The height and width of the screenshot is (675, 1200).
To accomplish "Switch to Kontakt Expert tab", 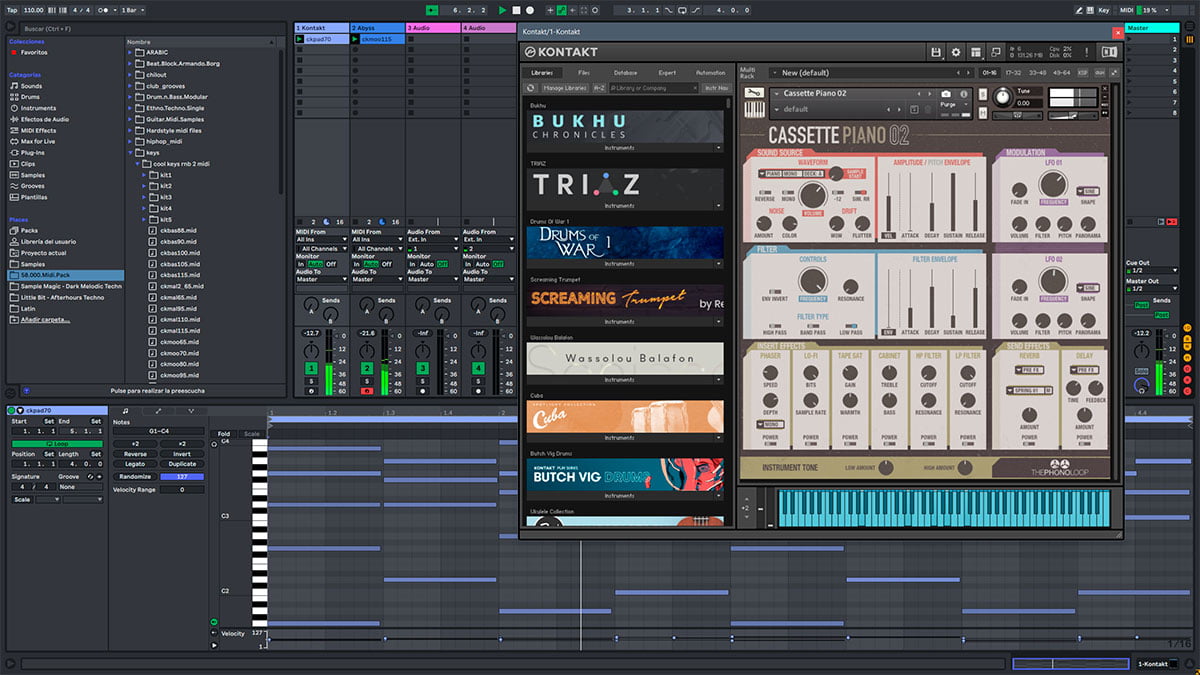I will click(667, 73).
